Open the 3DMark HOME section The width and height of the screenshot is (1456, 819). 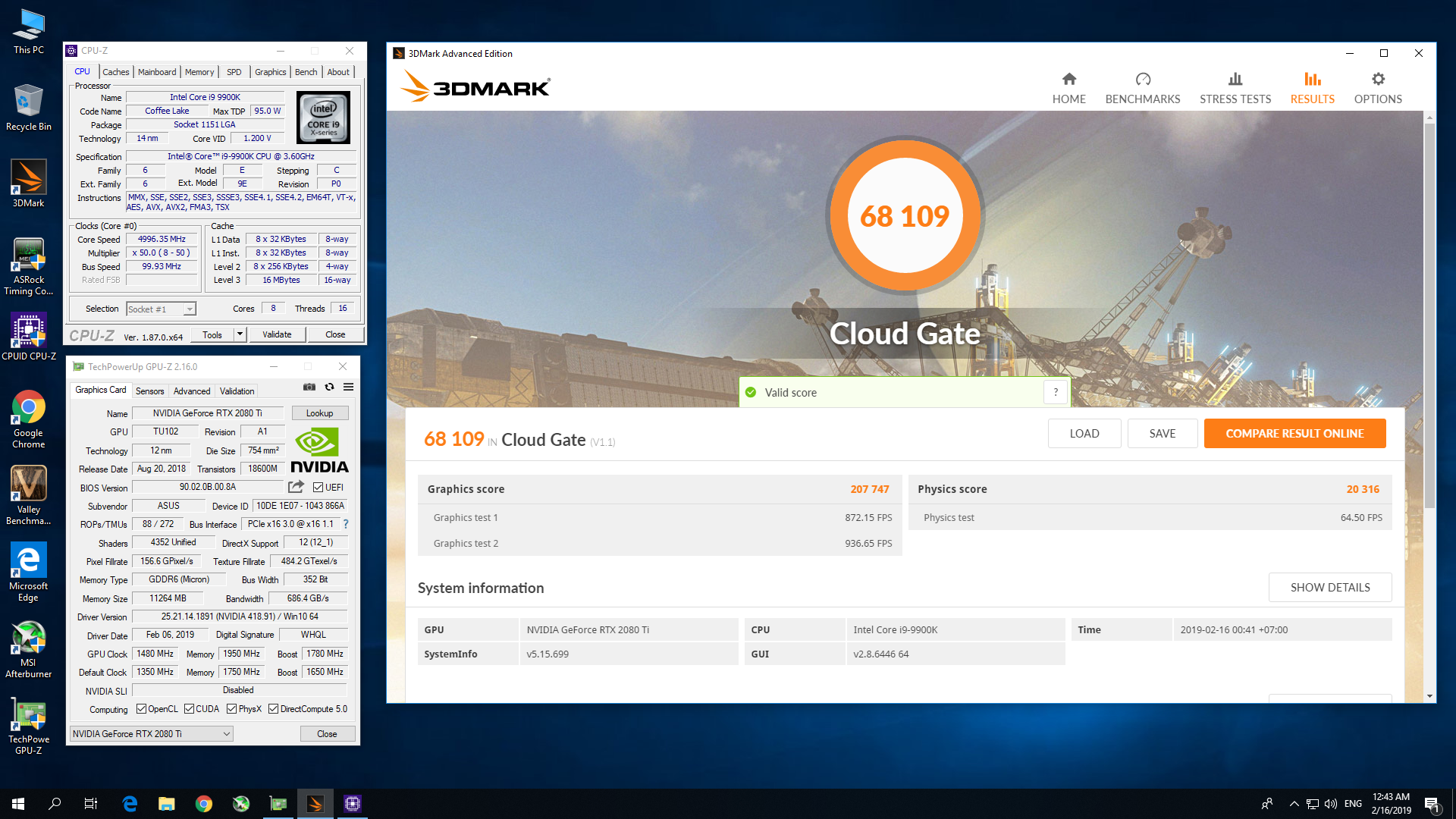tap(1068, 88)
